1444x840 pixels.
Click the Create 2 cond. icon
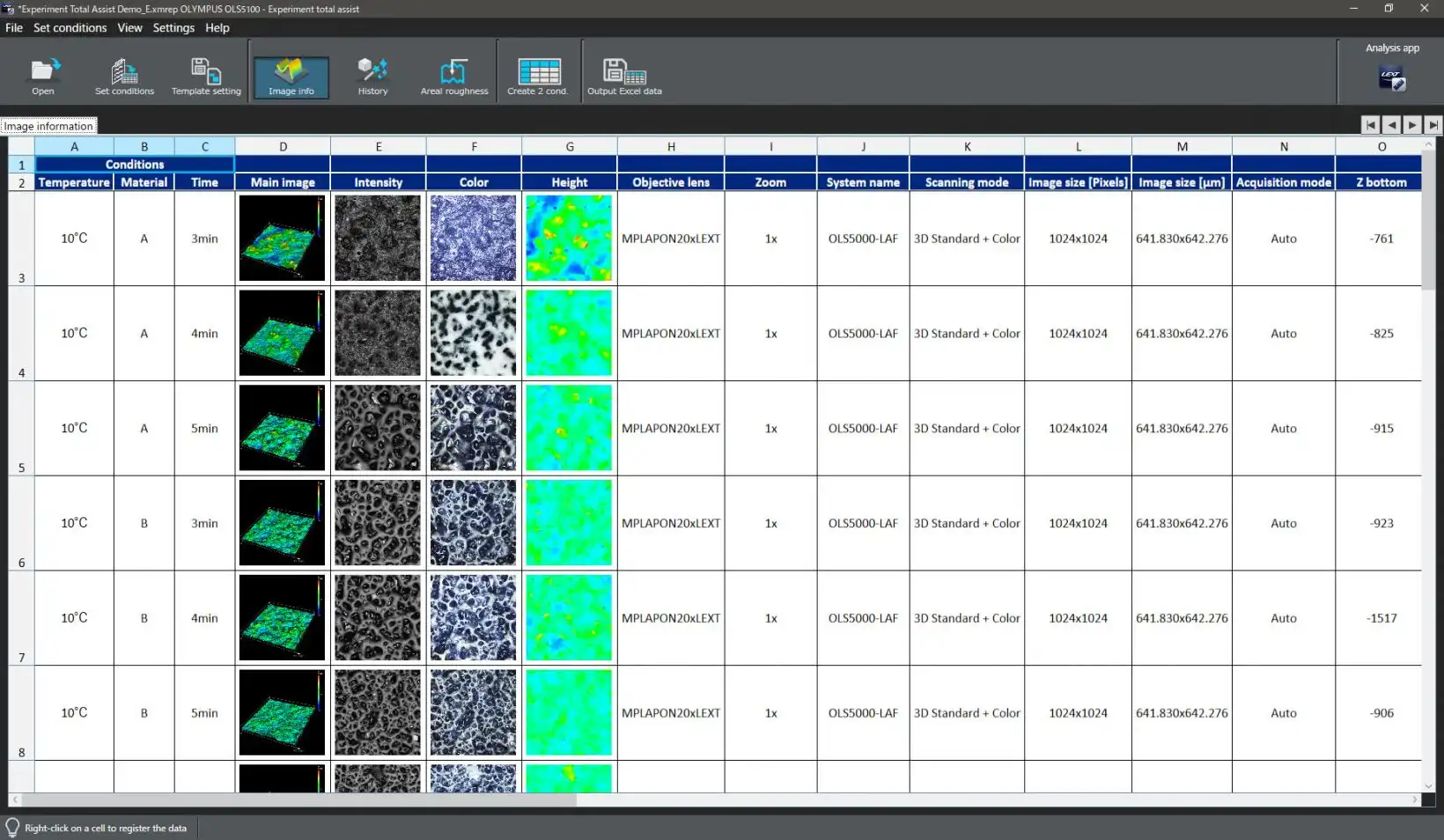[x=538, y=76]
